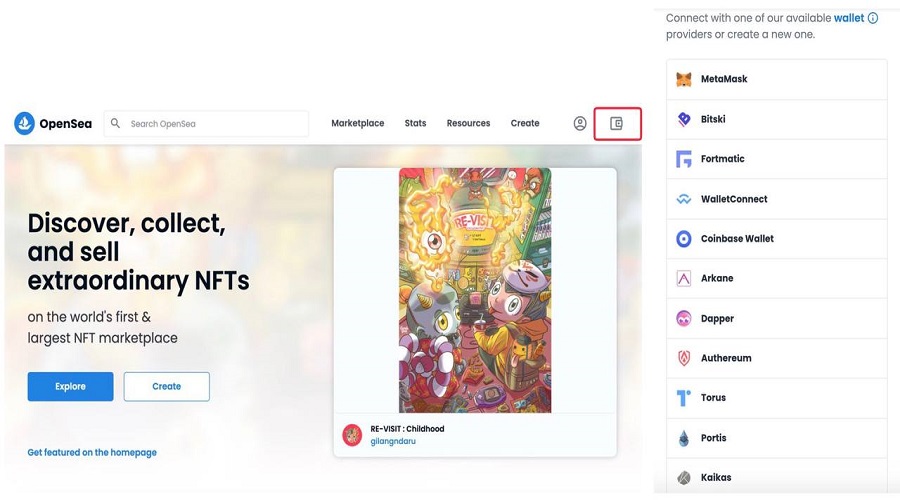Image resolution: width=900 pixels, height=500 pixels.
Task: Select the Kaikas wallet label
Action: [x=716, y=478]
